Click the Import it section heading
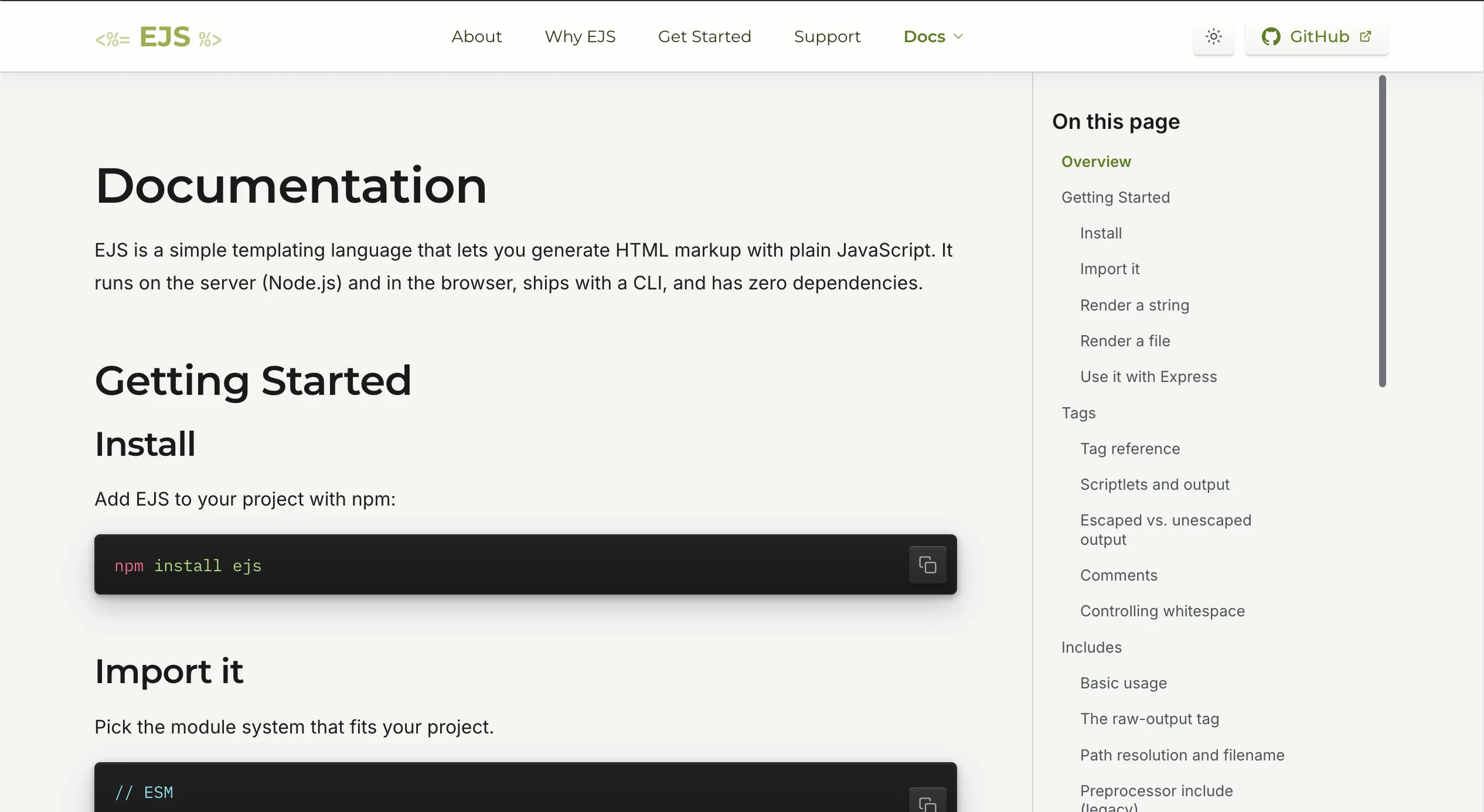1484x812 pixels. click(x=169, y=671)
